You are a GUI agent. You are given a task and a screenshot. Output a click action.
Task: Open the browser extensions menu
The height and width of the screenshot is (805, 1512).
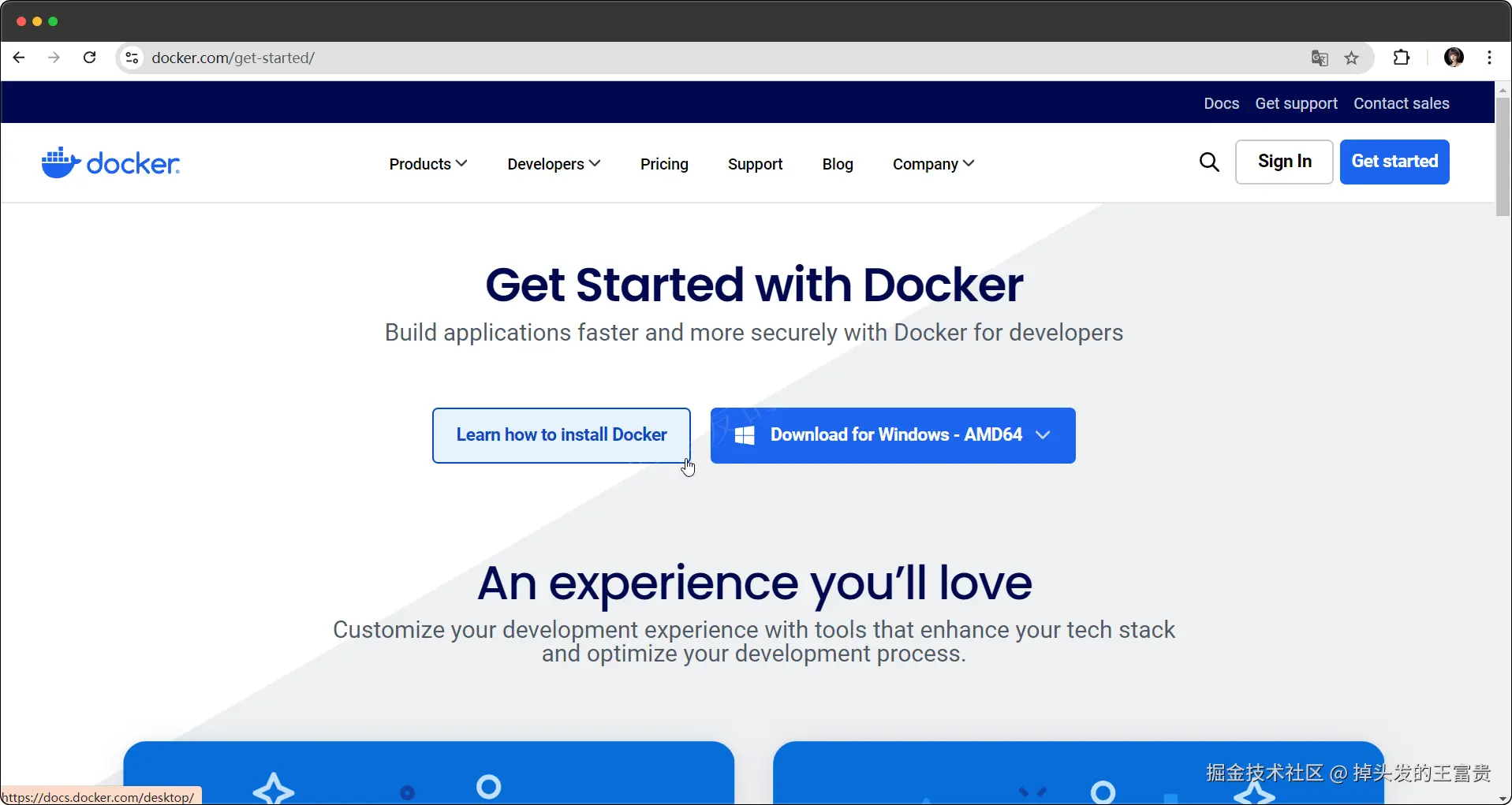(x=1402, y=58)
